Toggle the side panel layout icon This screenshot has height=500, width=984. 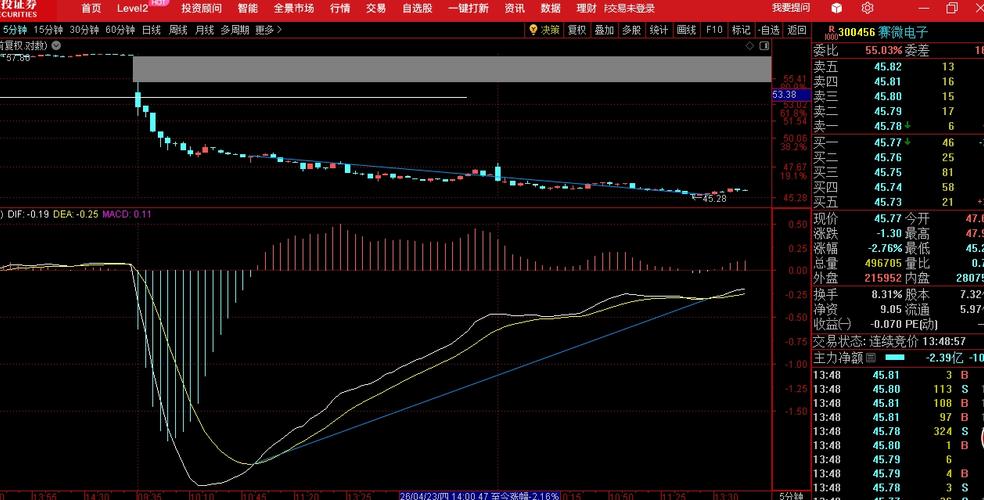(764, 46)
